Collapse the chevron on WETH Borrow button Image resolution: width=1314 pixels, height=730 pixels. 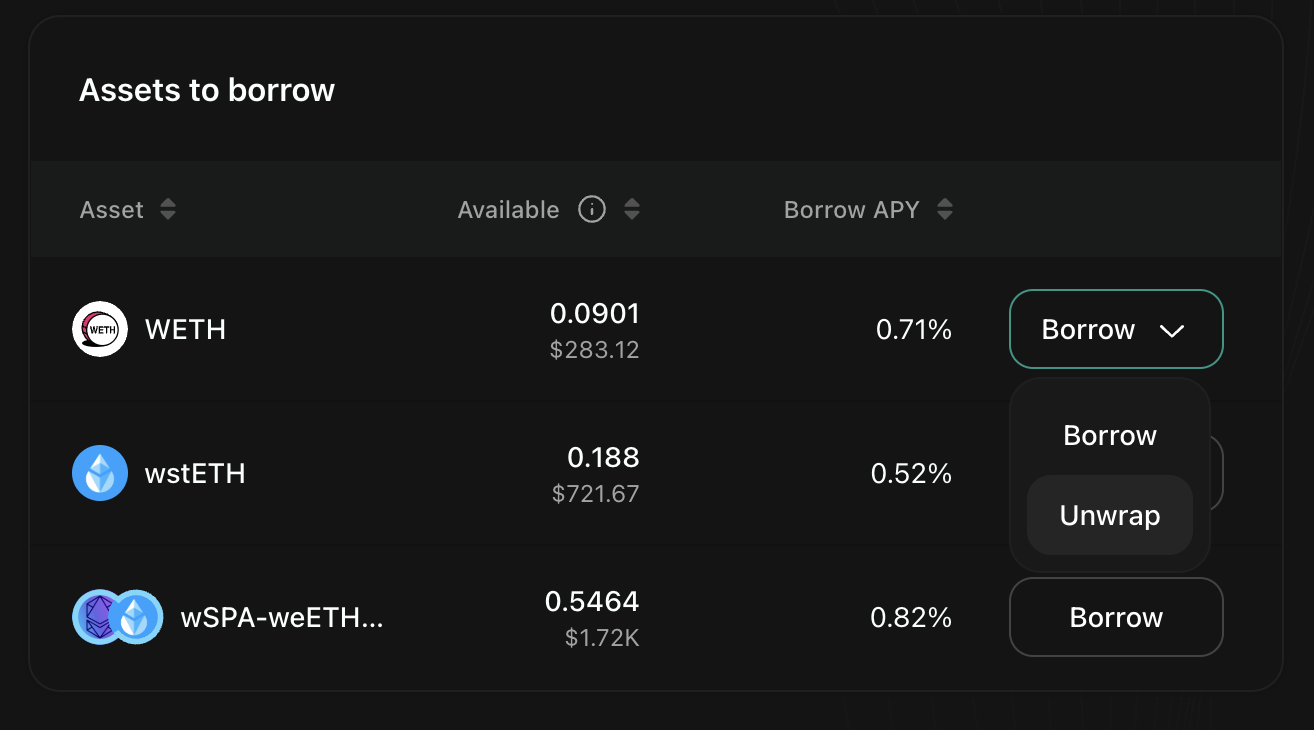click(x=1172, y=330)
